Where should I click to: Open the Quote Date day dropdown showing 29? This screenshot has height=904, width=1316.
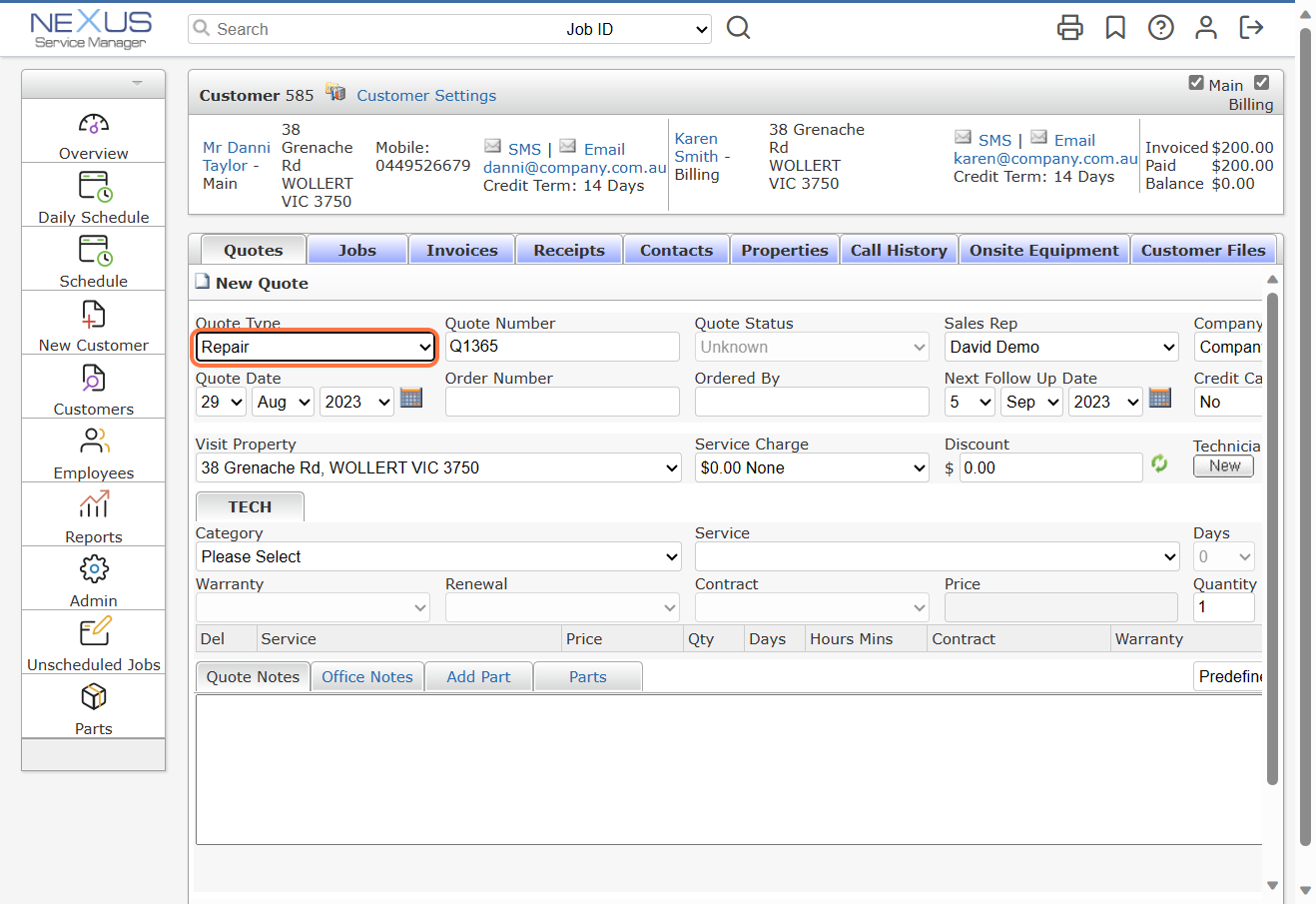(x=221, y=402)
